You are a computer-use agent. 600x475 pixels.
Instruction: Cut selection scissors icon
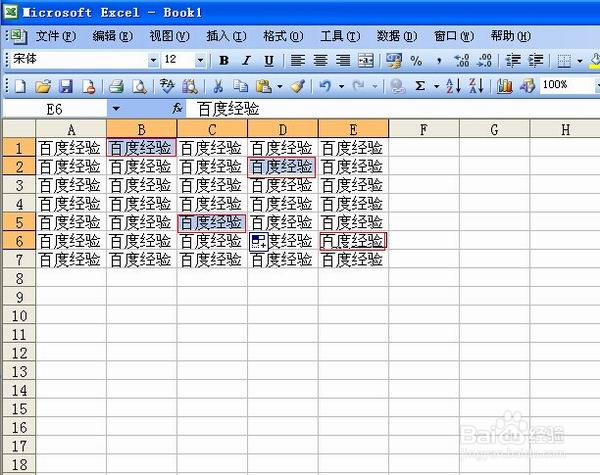[218, 86]
